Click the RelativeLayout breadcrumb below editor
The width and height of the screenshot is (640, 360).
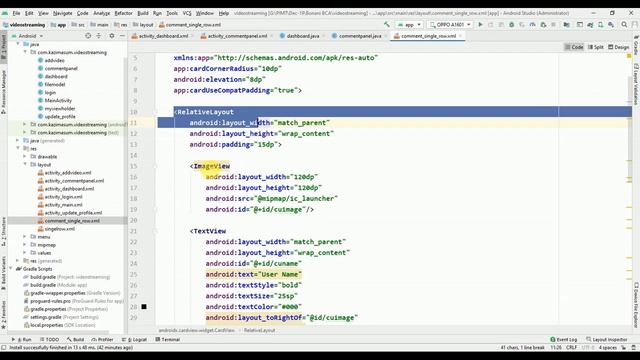260,330
